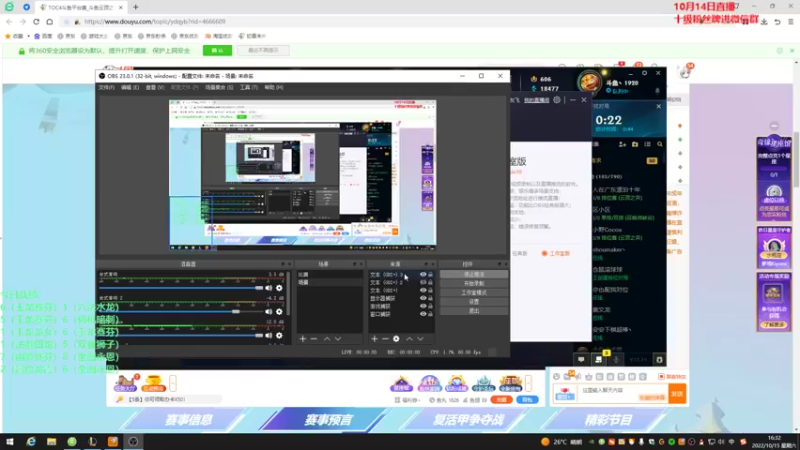The image size is (800, 450).
Task: Click the start recording button in Controls
Action: pyautogui.click(x=473, y=284)
